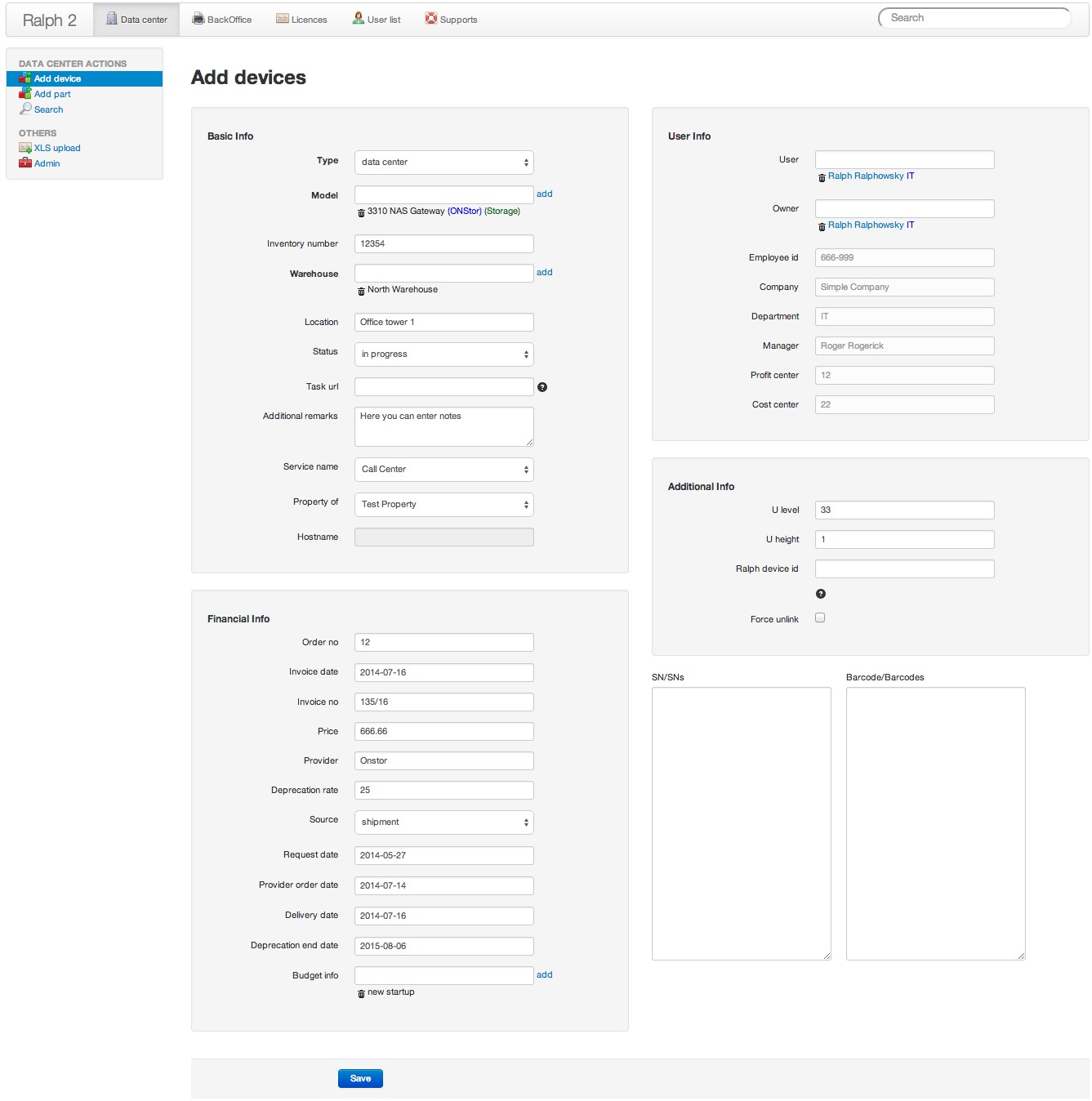Screen dimensions: 1092x1101
Task: Delete the User entry via its trash icon
Action: (x=822, y=177)
